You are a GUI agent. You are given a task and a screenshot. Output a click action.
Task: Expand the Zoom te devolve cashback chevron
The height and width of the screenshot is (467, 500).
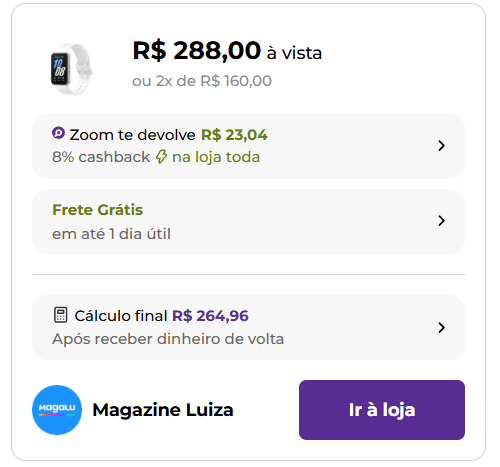click(x=442, y=146)
